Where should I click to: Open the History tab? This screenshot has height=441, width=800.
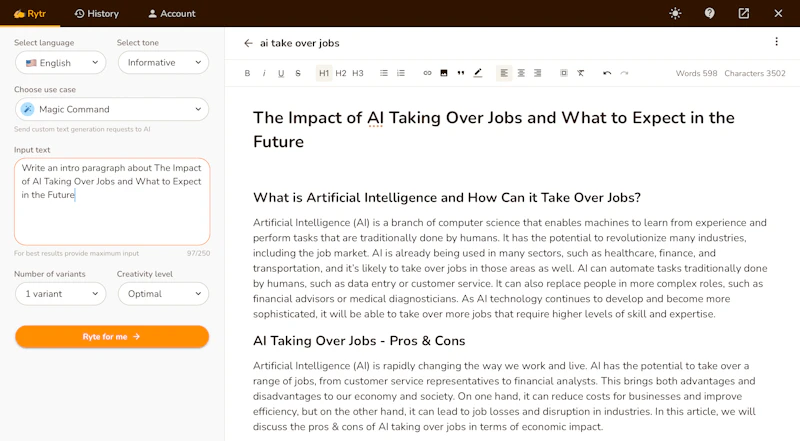tap(96, 14)
